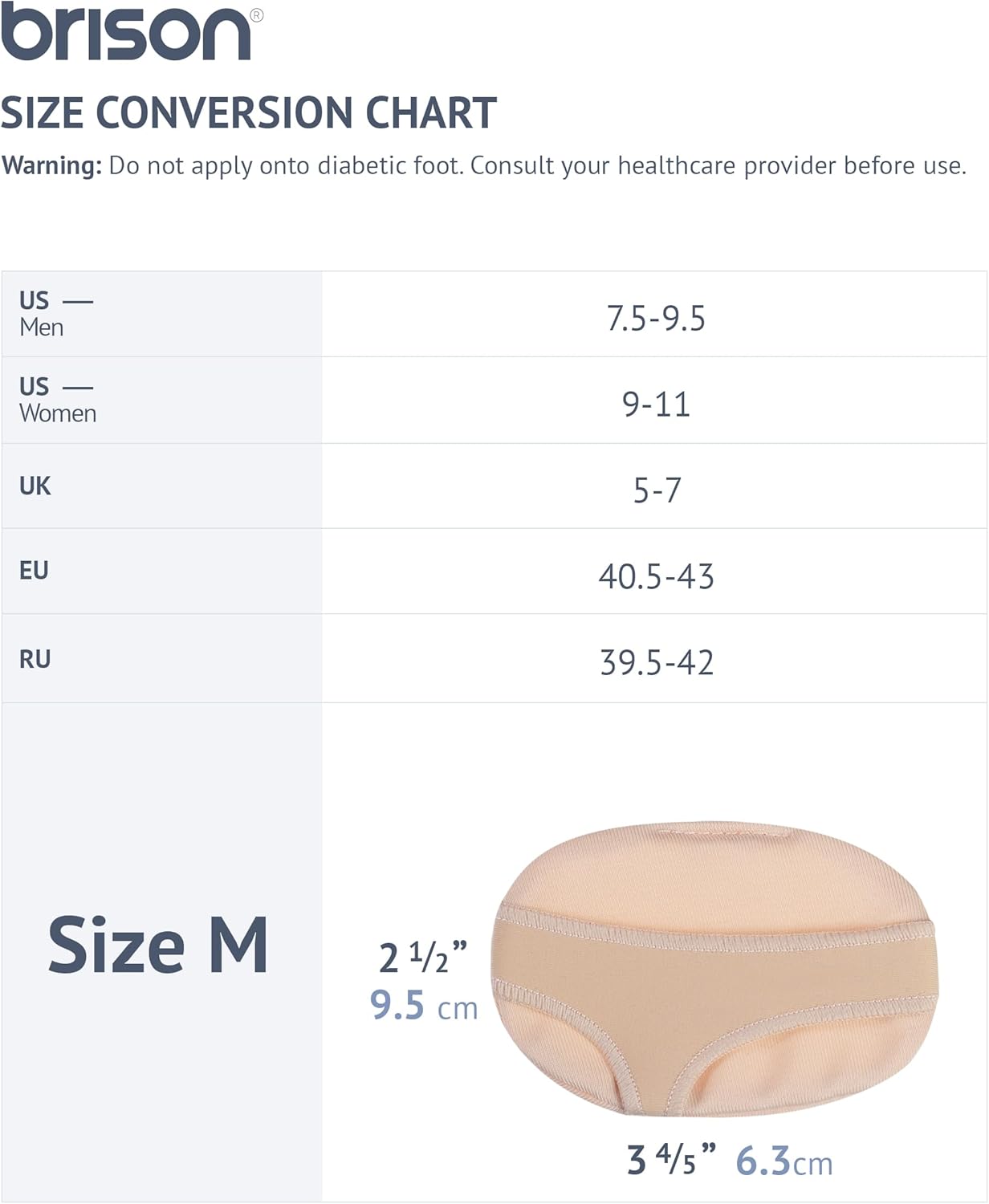Click the 9.5 cm measurement text
This screenshot has width=989, height=1204.
tap(424, 1005)
